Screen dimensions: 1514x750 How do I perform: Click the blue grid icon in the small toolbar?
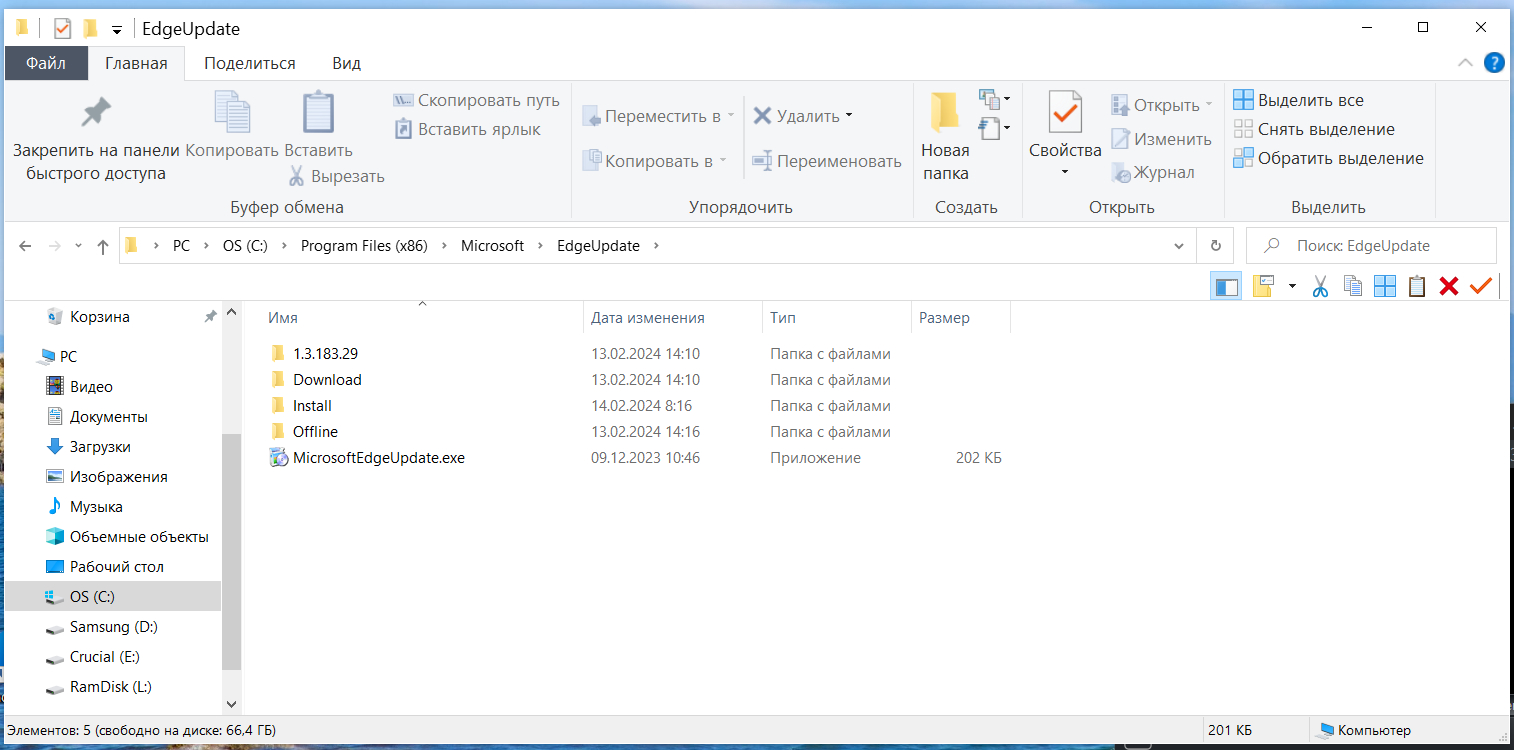1385,287
